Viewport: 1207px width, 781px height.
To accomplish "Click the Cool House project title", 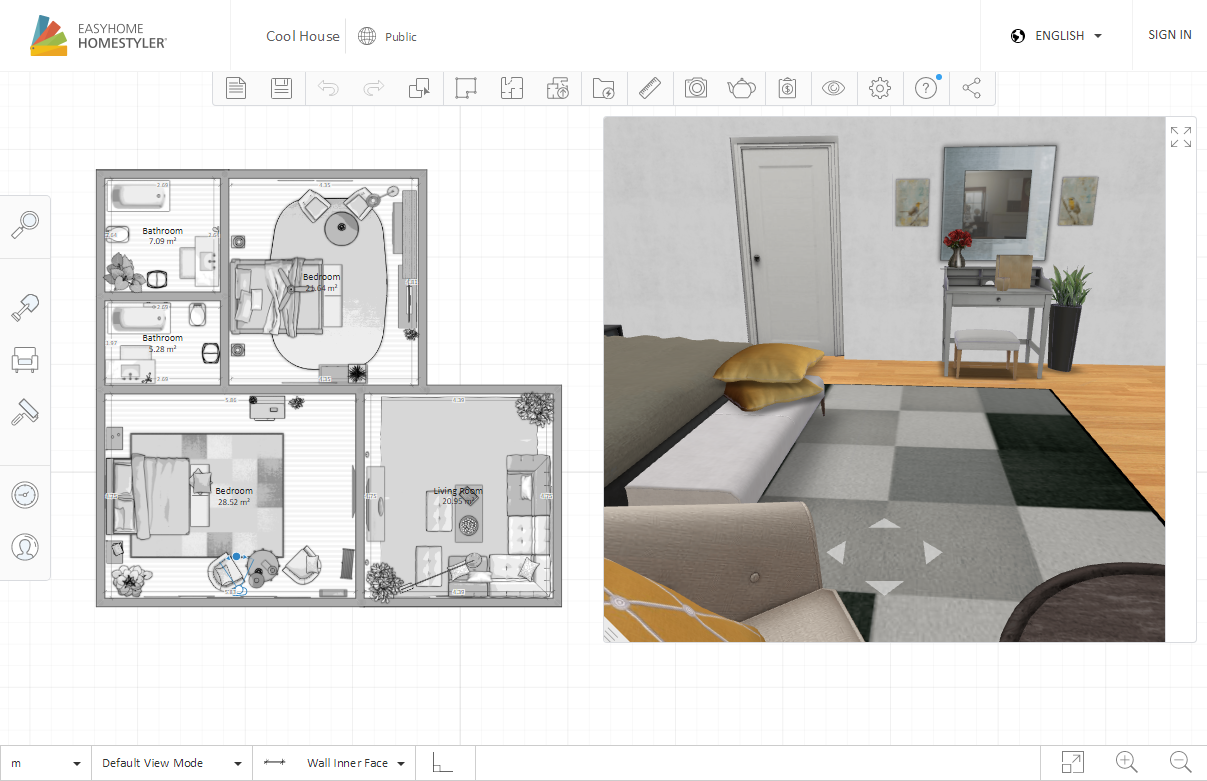I will click(x=303, y=36).
